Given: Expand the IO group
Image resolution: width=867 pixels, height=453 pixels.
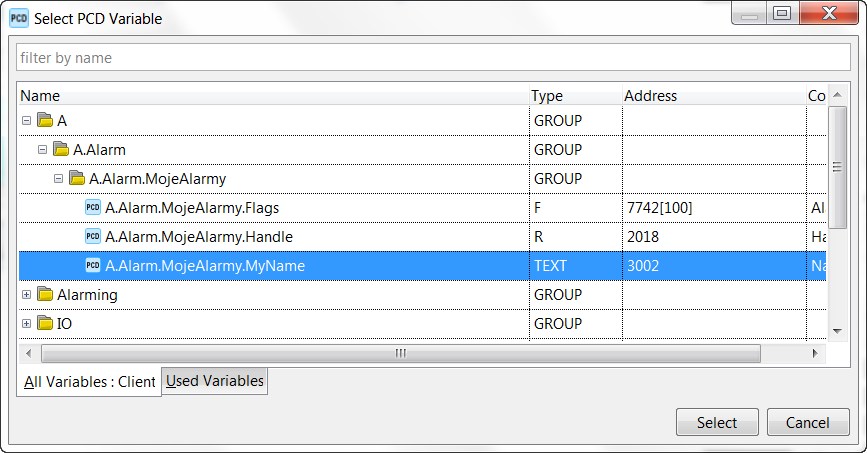Looking at the screenshot, I should coord(26,324).
